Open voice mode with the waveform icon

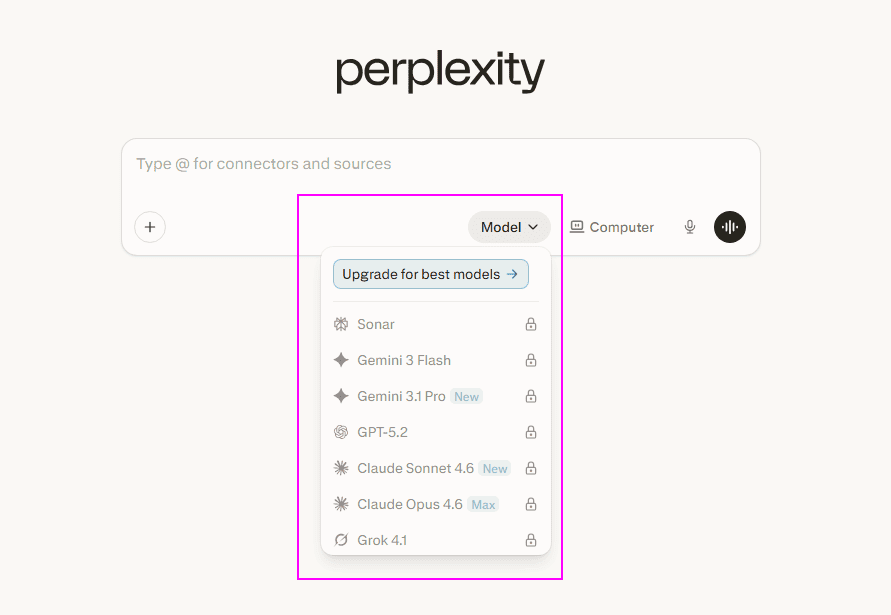(730, 227)
